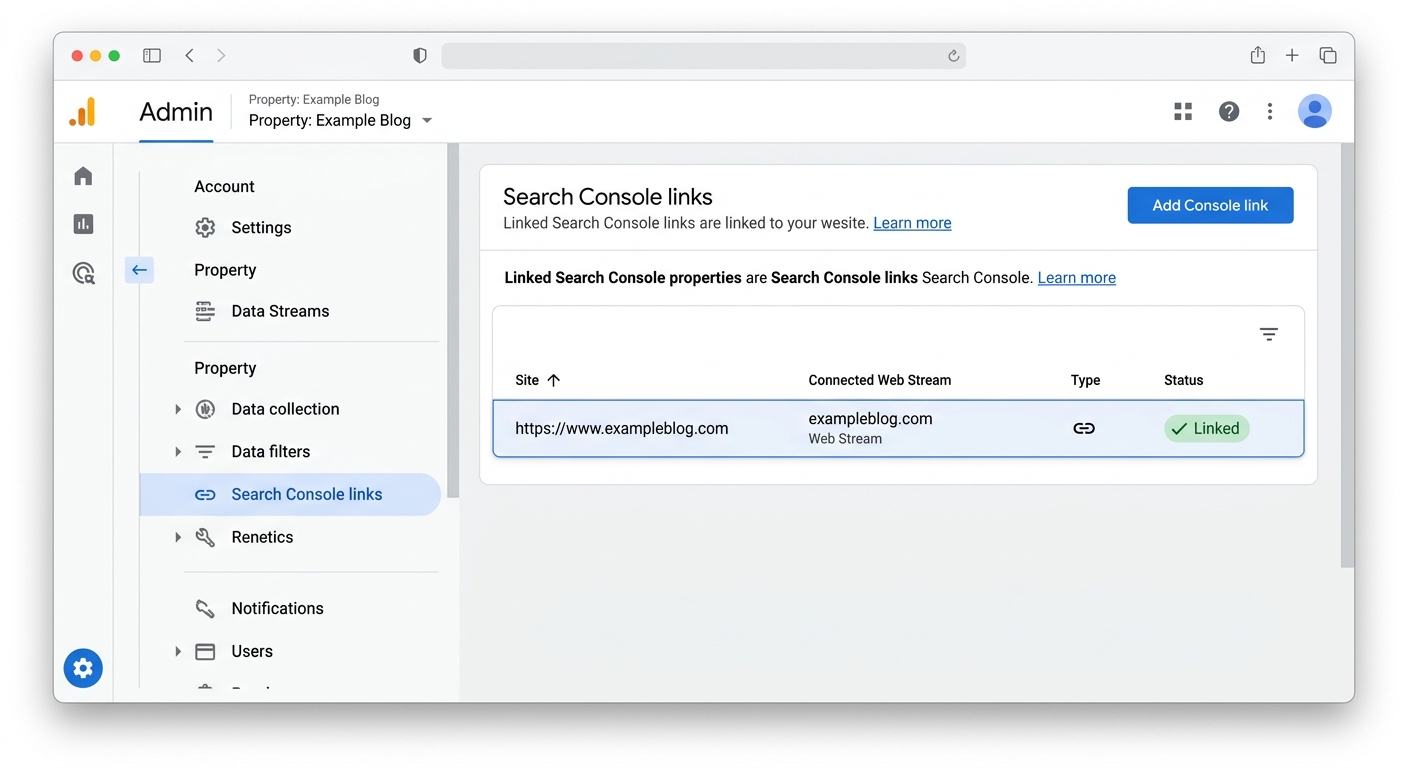
Task: Click the Linked status badge
Action: click(1206, 428)
